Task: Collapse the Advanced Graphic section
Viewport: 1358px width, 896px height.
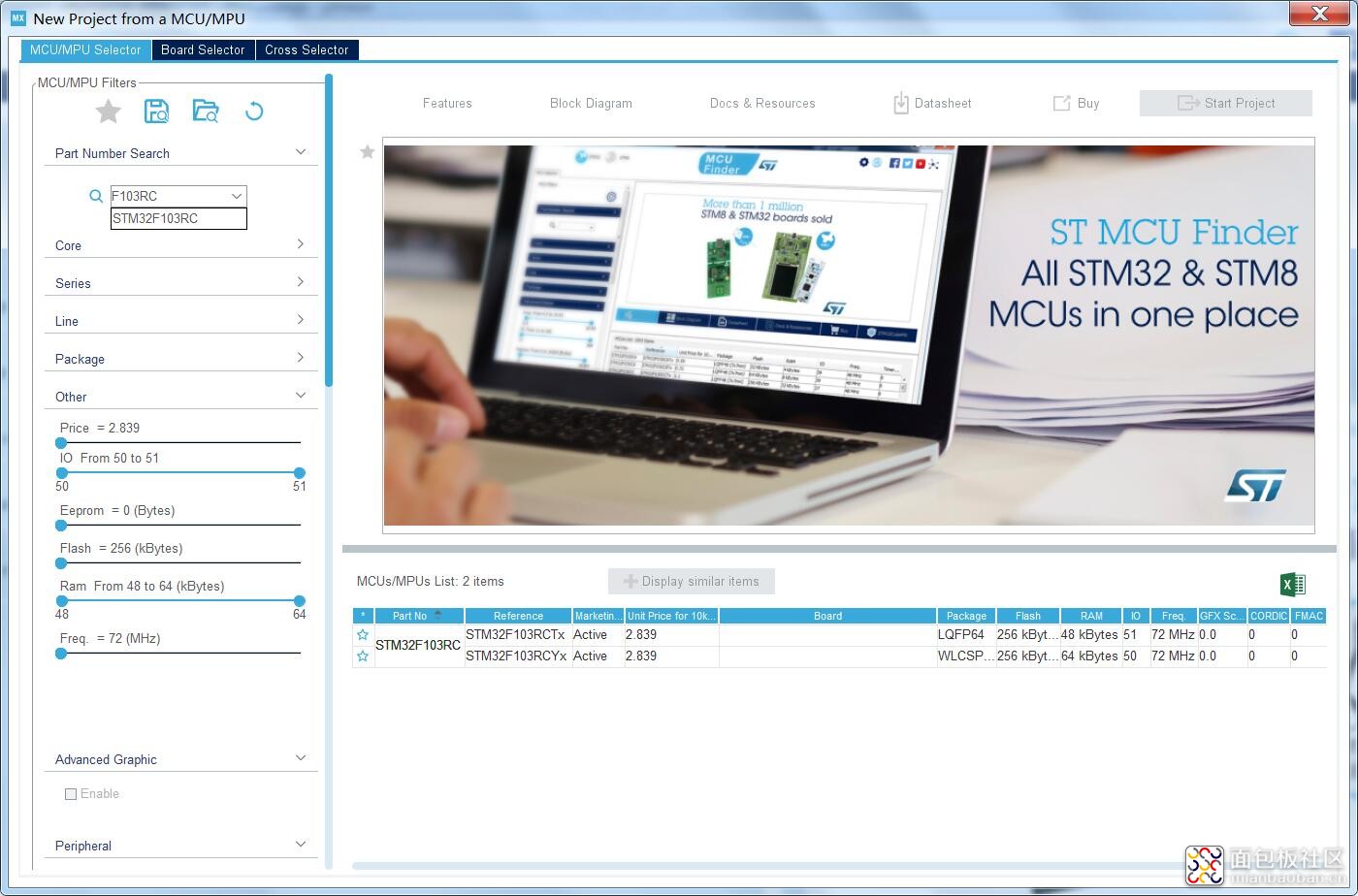Action: pos(301,758)
